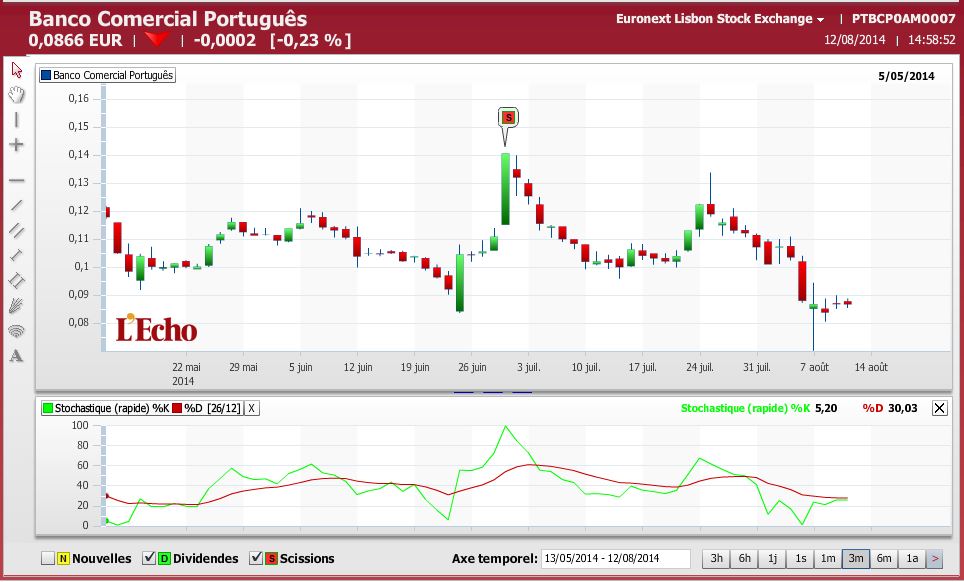Click the green D Dividendes icon
964x582 pixels.
point(164,558)
